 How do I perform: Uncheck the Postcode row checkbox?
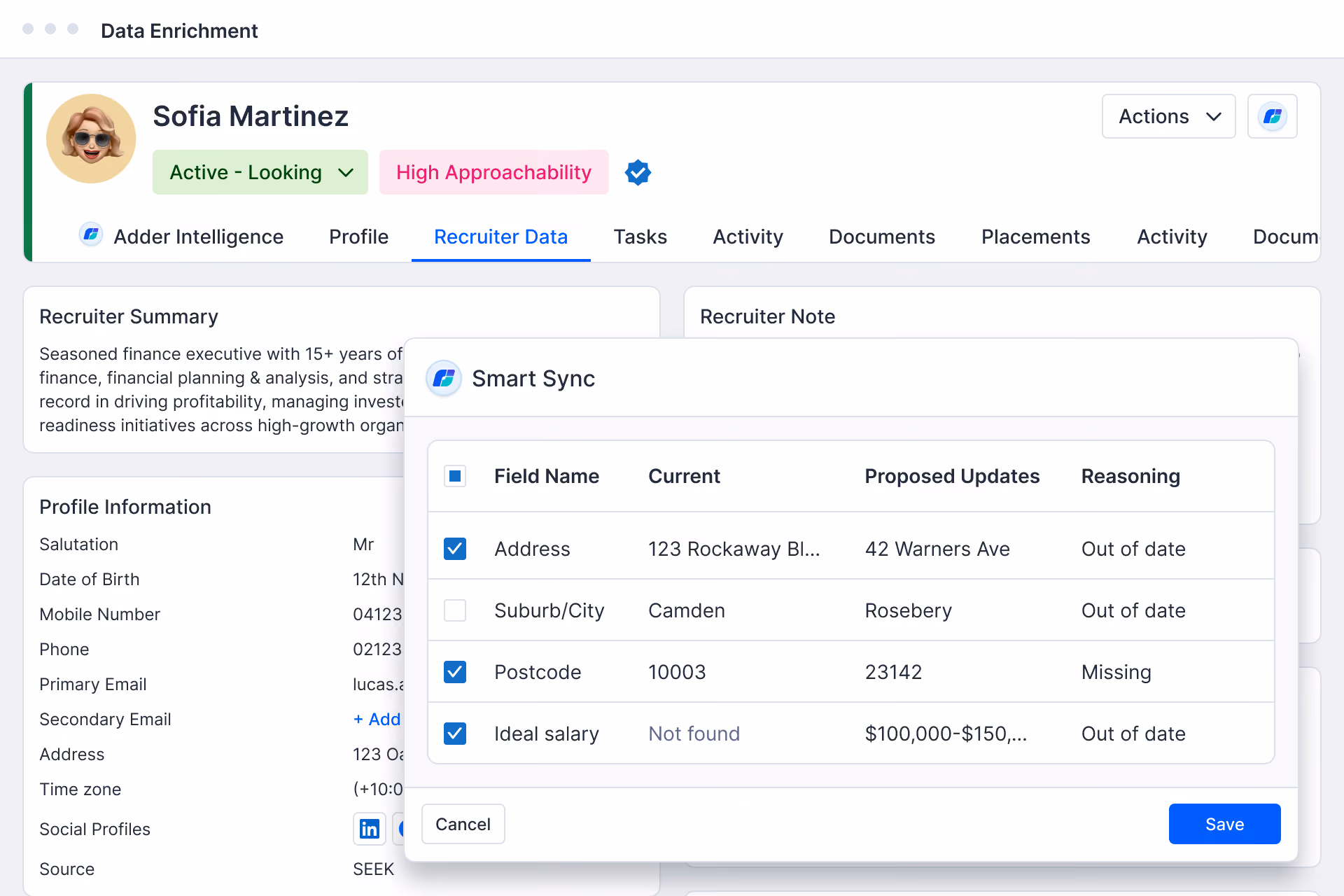(455, 672)
